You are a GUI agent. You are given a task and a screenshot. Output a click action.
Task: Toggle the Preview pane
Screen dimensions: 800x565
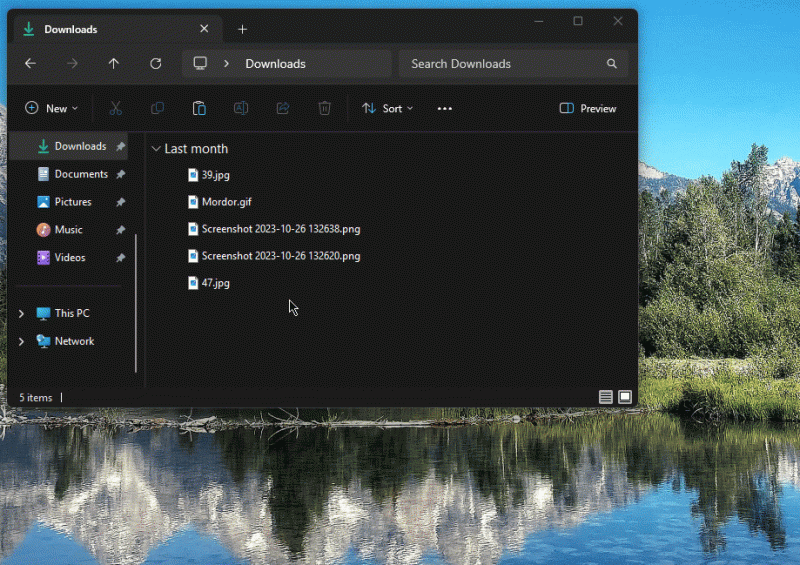coord(588,109)
